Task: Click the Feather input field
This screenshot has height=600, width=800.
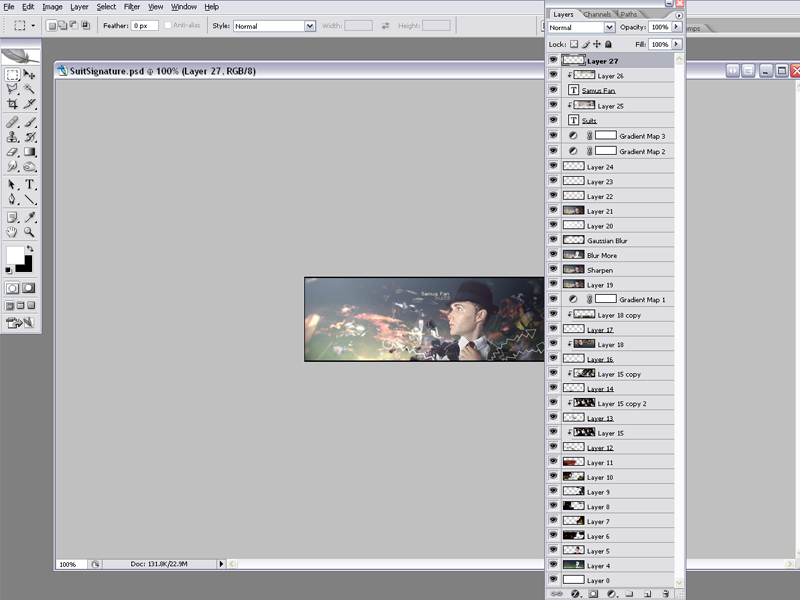Action: [x=144, y=26]
